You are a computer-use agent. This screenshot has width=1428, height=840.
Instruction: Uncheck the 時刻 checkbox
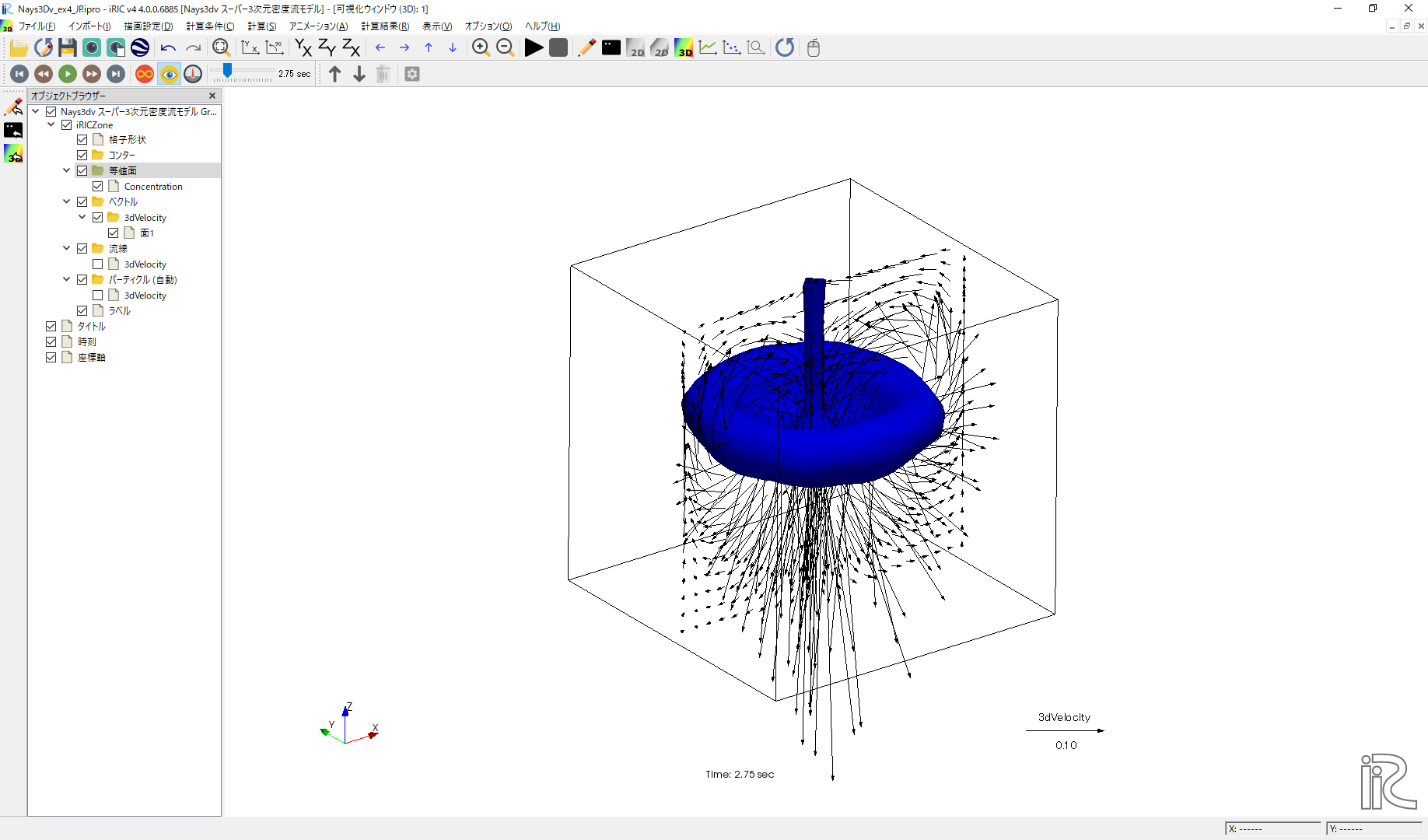51,342
